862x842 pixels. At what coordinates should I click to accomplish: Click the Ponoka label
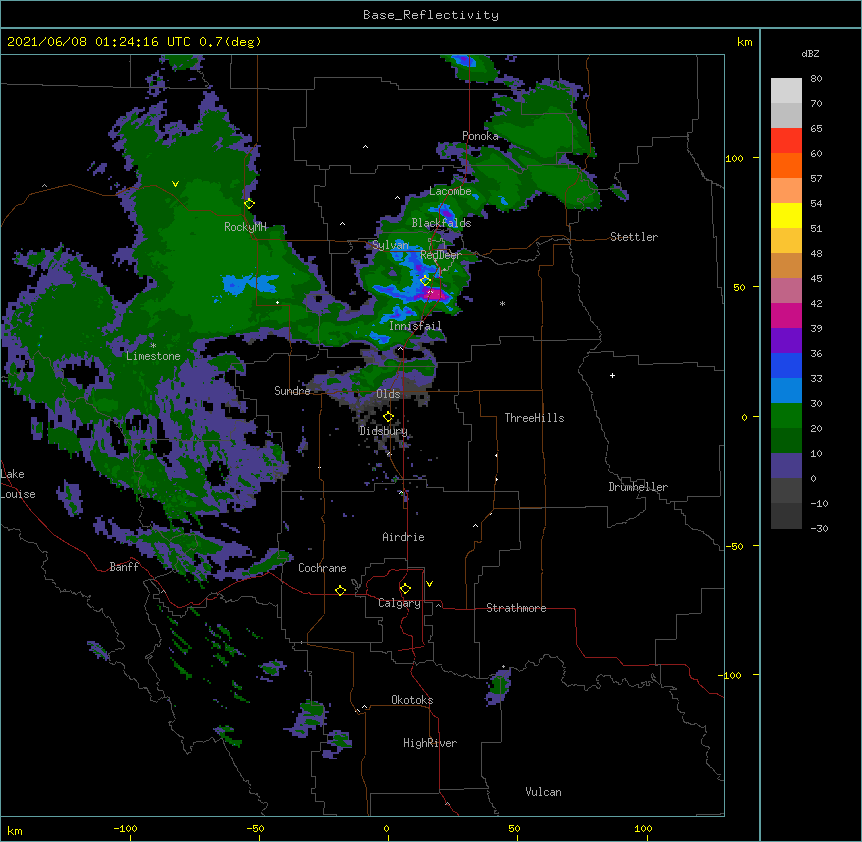pyautogui.click(x=480, y=136)
